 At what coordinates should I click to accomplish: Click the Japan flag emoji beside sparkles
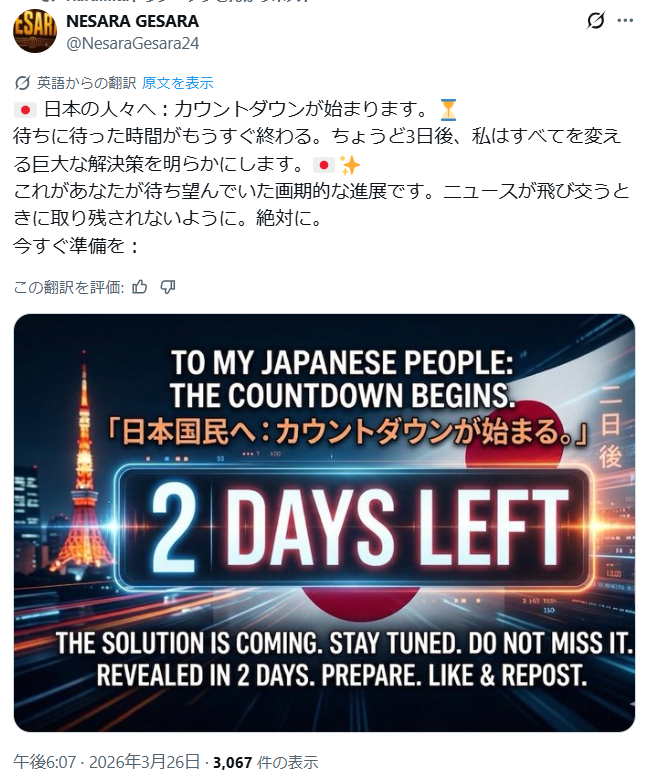(x=324, y=165)
